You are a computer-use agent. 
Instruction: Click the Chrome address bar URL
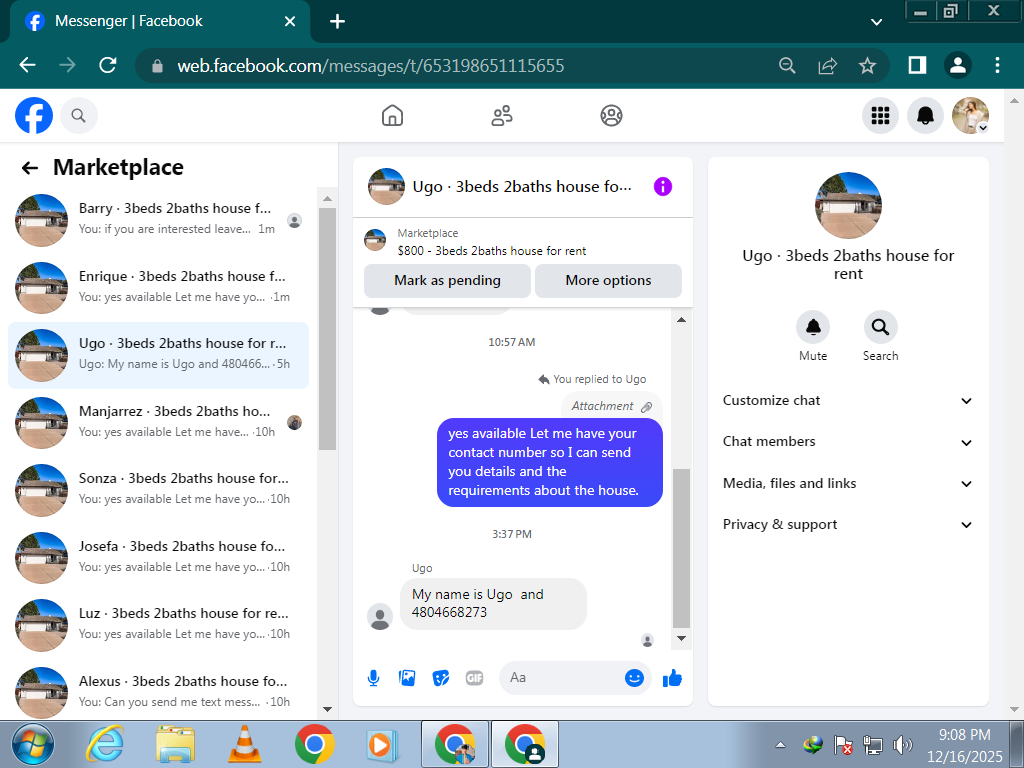370,66
